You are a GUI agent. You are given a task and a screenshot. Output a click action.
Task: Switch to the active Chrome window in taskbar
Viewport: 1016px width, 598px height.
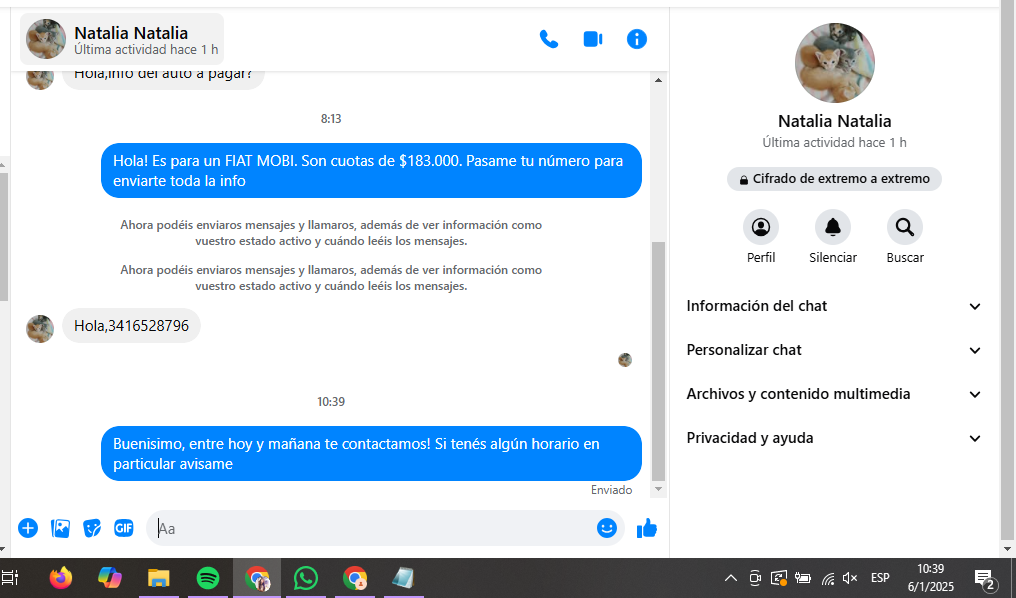coord(257,578)
